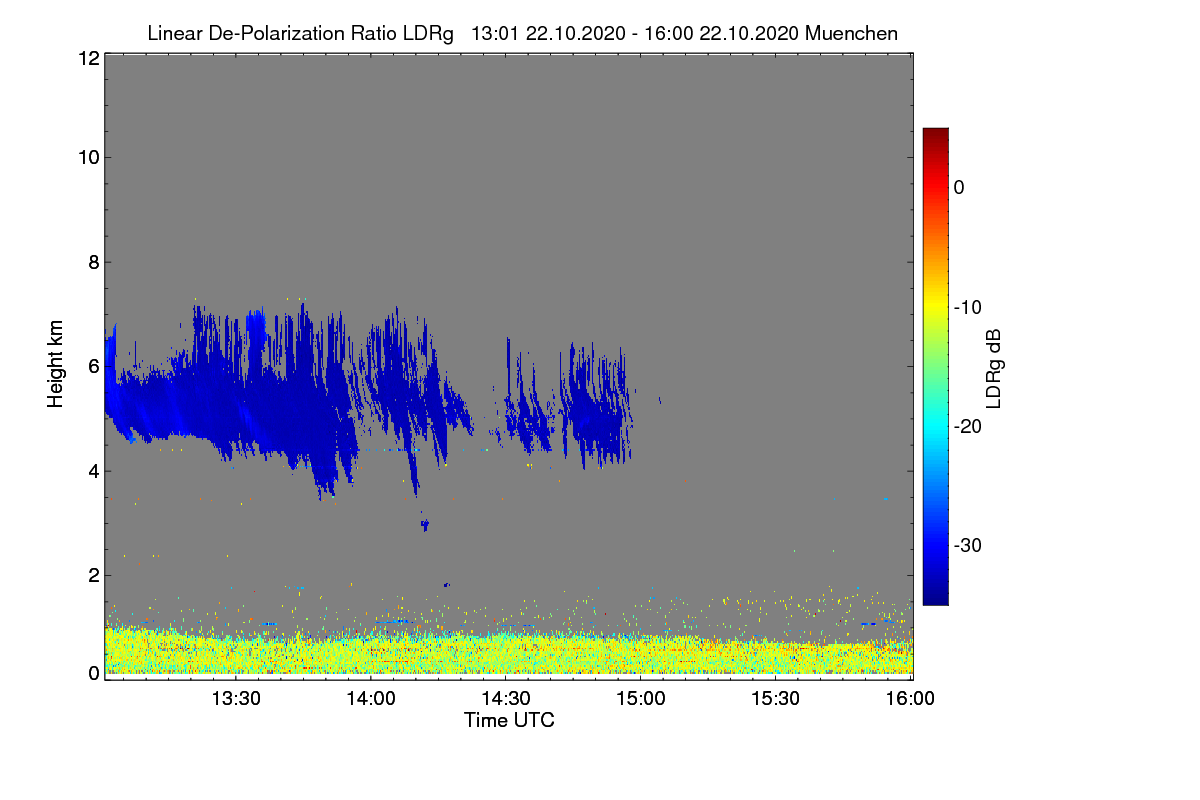Click the 13:30 time tick label
The width and height of the screenshot is (1200, 800).
pyautogui.click(x=236, y=699)
